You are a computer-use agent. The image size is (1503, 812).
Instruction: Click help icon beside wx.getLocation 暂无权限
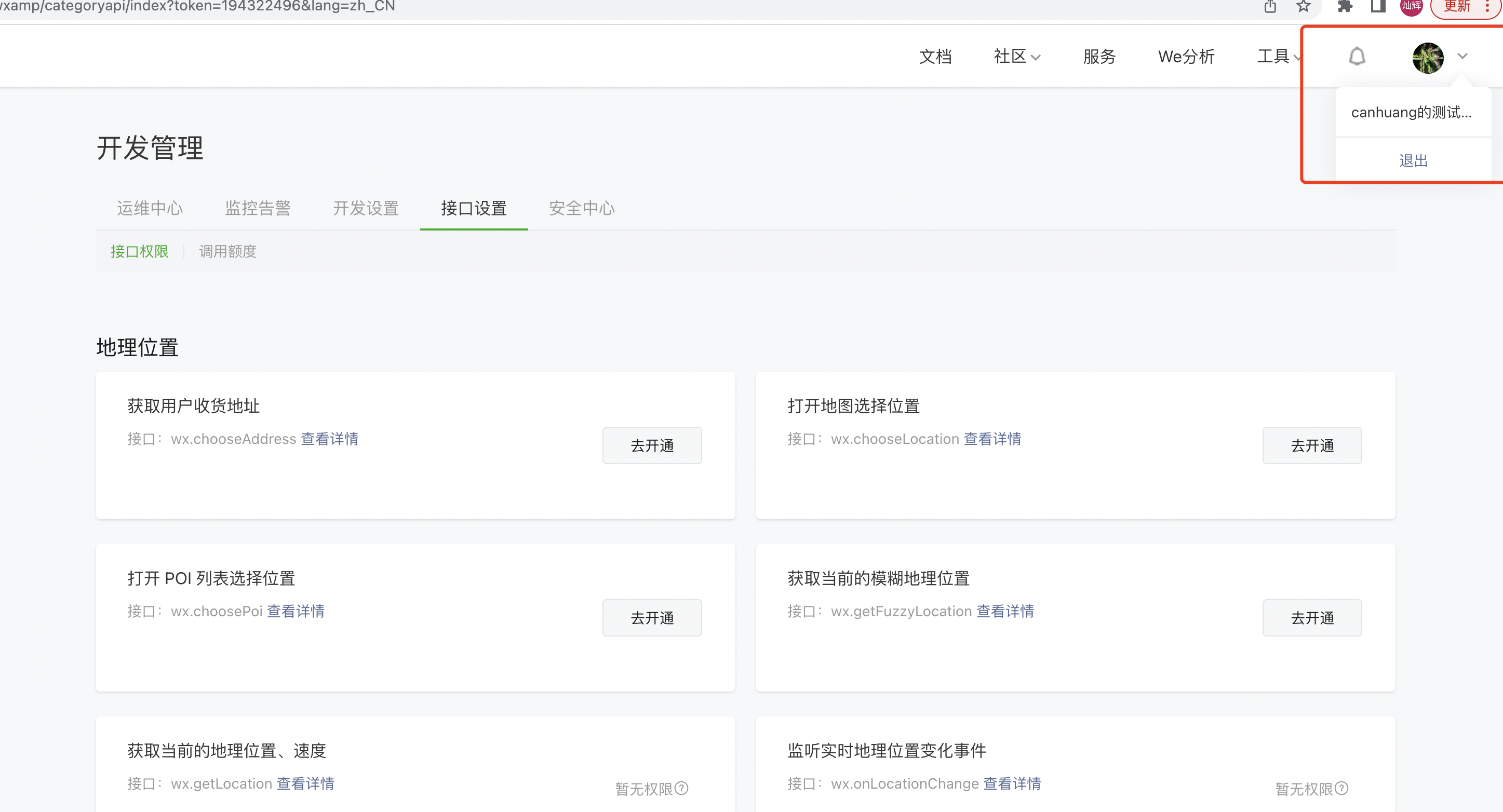tap(681, 789)
